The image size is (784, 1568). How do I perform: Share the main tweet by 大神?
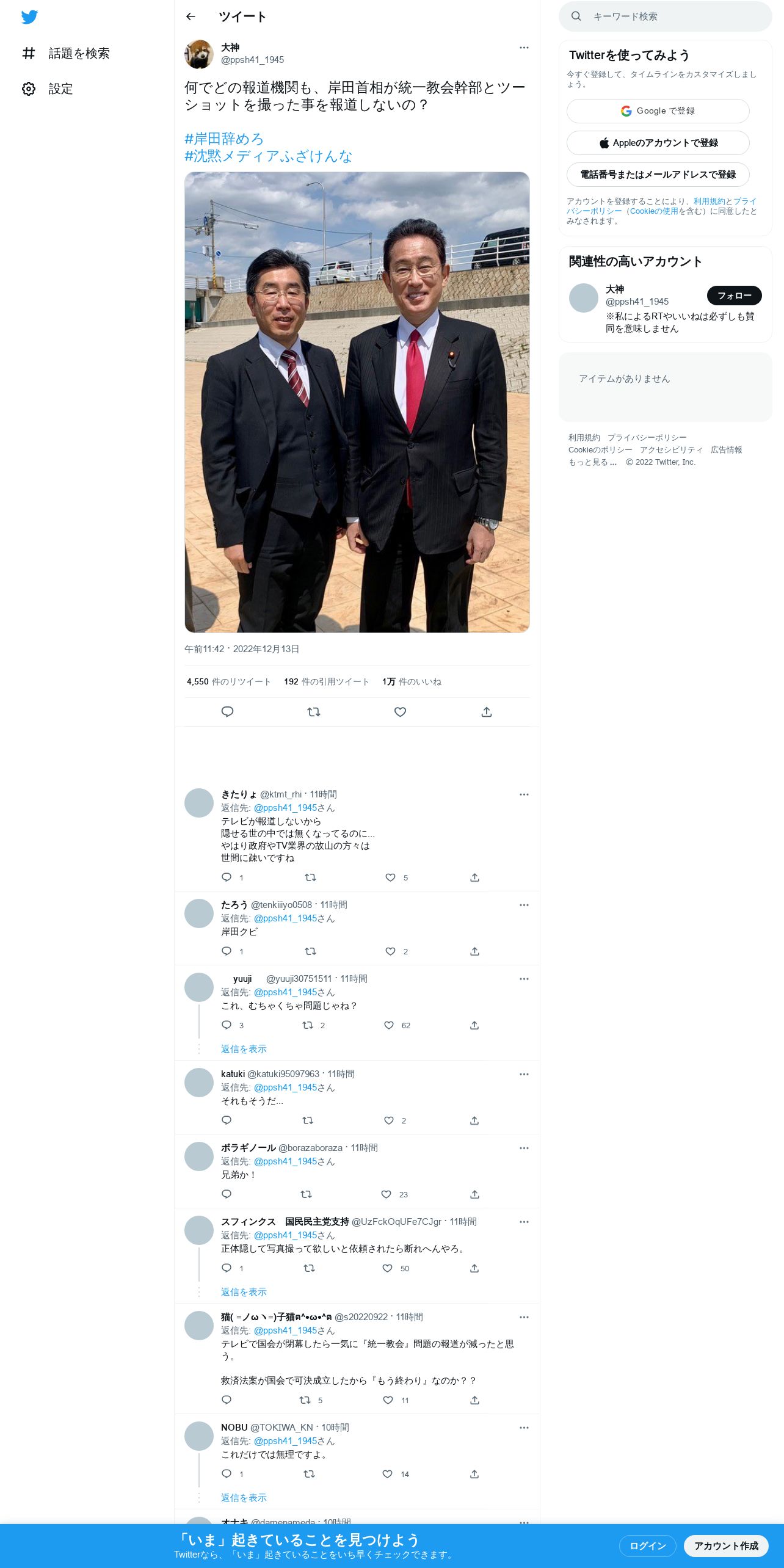point(487,712)
